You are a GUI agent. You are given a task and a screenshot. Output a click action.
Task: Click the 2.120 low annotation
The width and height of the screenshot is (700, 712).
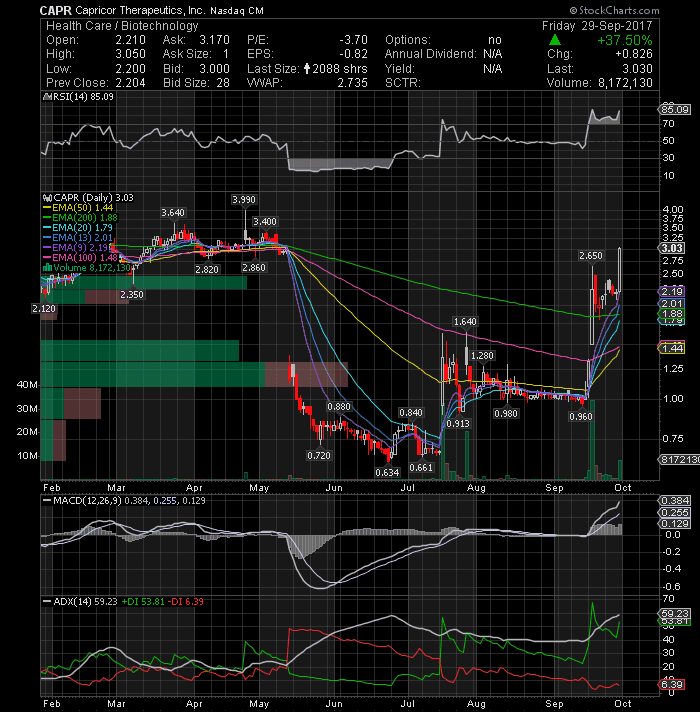pos(44,309)
